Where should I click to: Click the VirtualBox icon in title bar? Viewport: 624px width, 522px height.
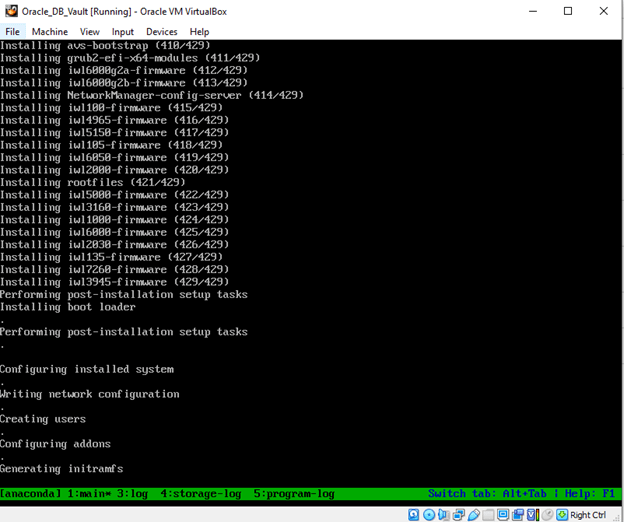[x=12, y=11]
